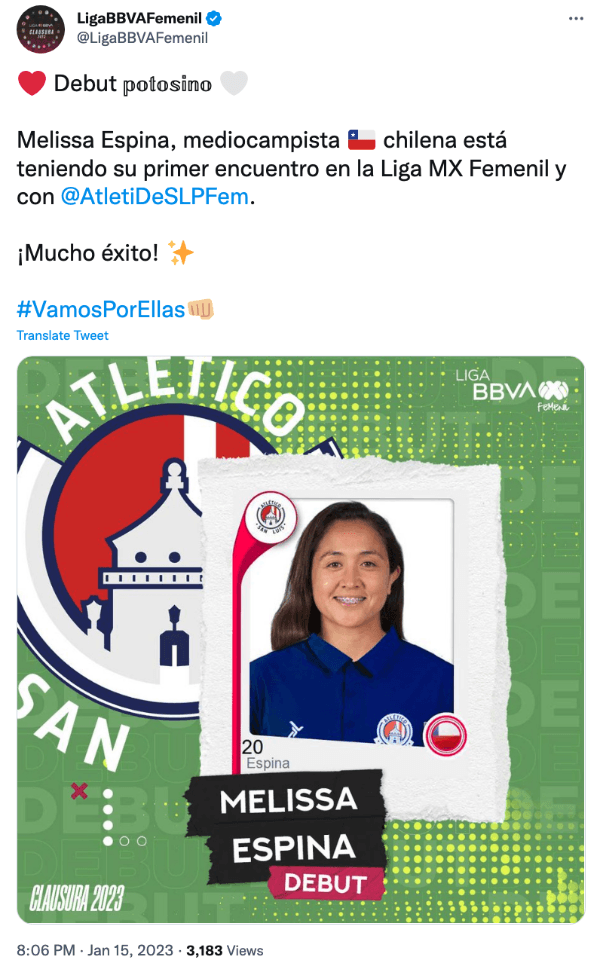
Task: Click the @AtletiDeSLPFem mention
Action: (x=155, y=197)
